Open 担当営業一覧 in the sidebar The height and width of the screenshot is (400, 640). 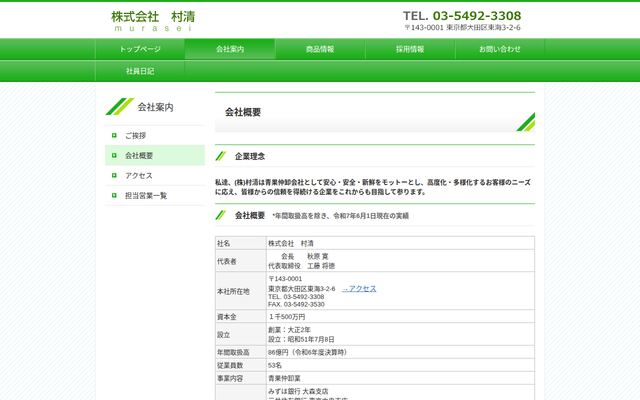[x=155, y=195]
